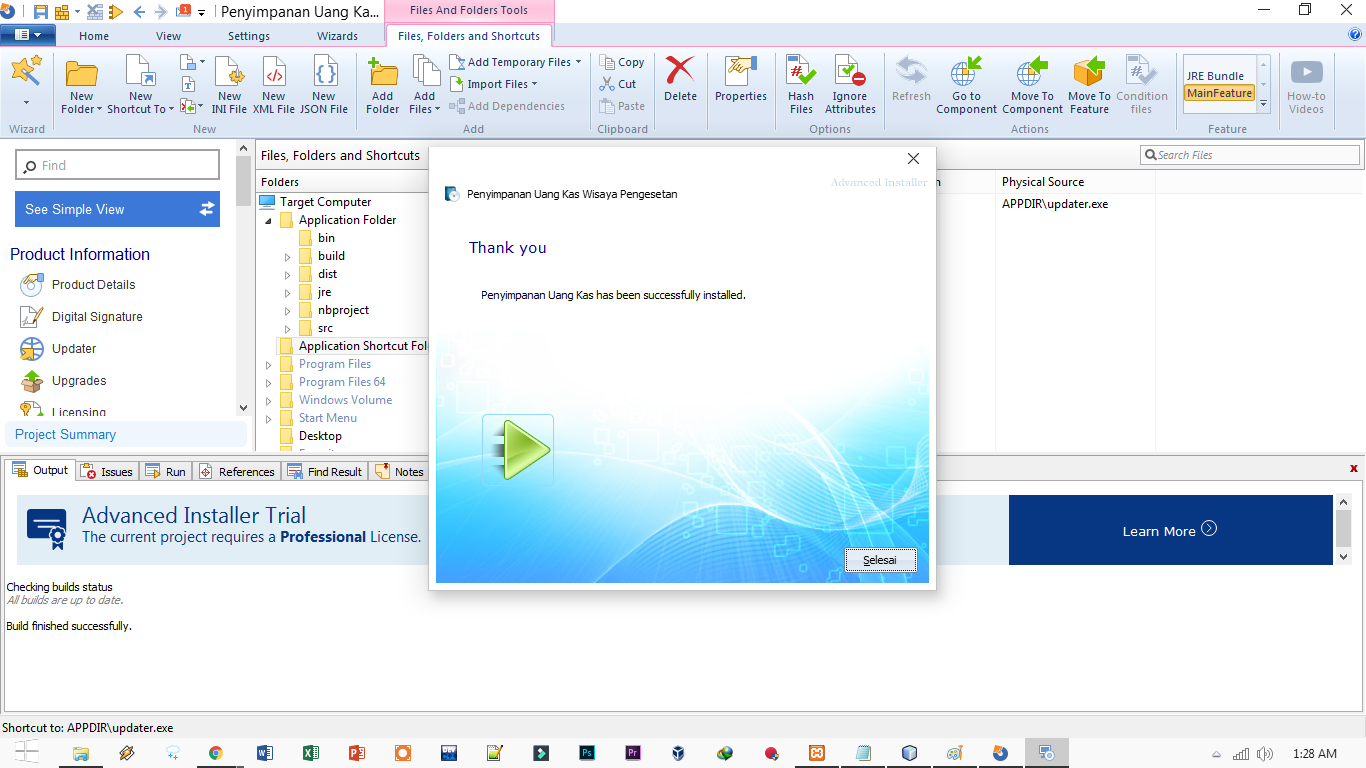Switch to the Find Result tab

(325, 471)
